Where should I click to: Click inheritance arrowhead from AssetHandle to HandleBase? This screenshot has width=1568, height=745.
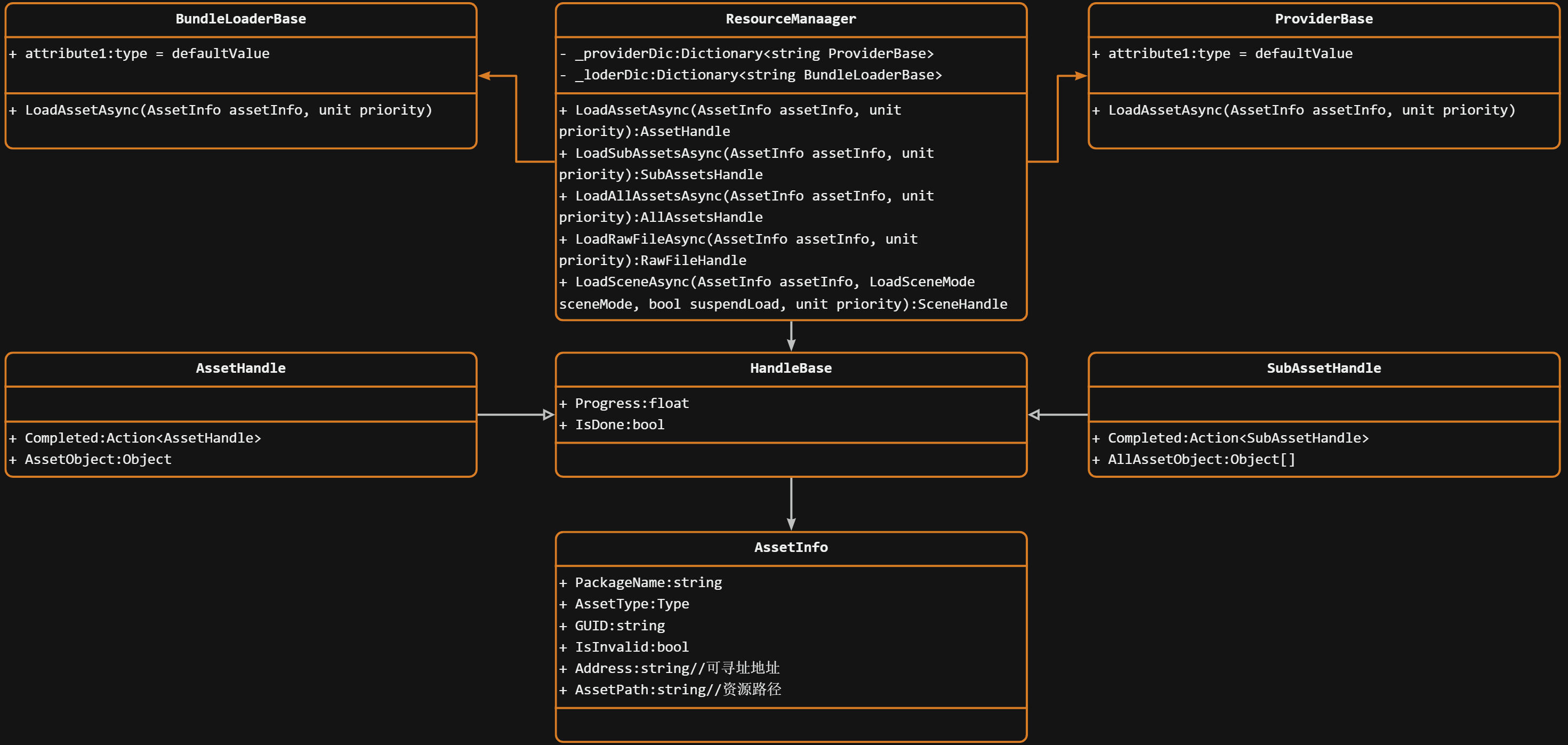pyautogui.click(x=548, y=414)
